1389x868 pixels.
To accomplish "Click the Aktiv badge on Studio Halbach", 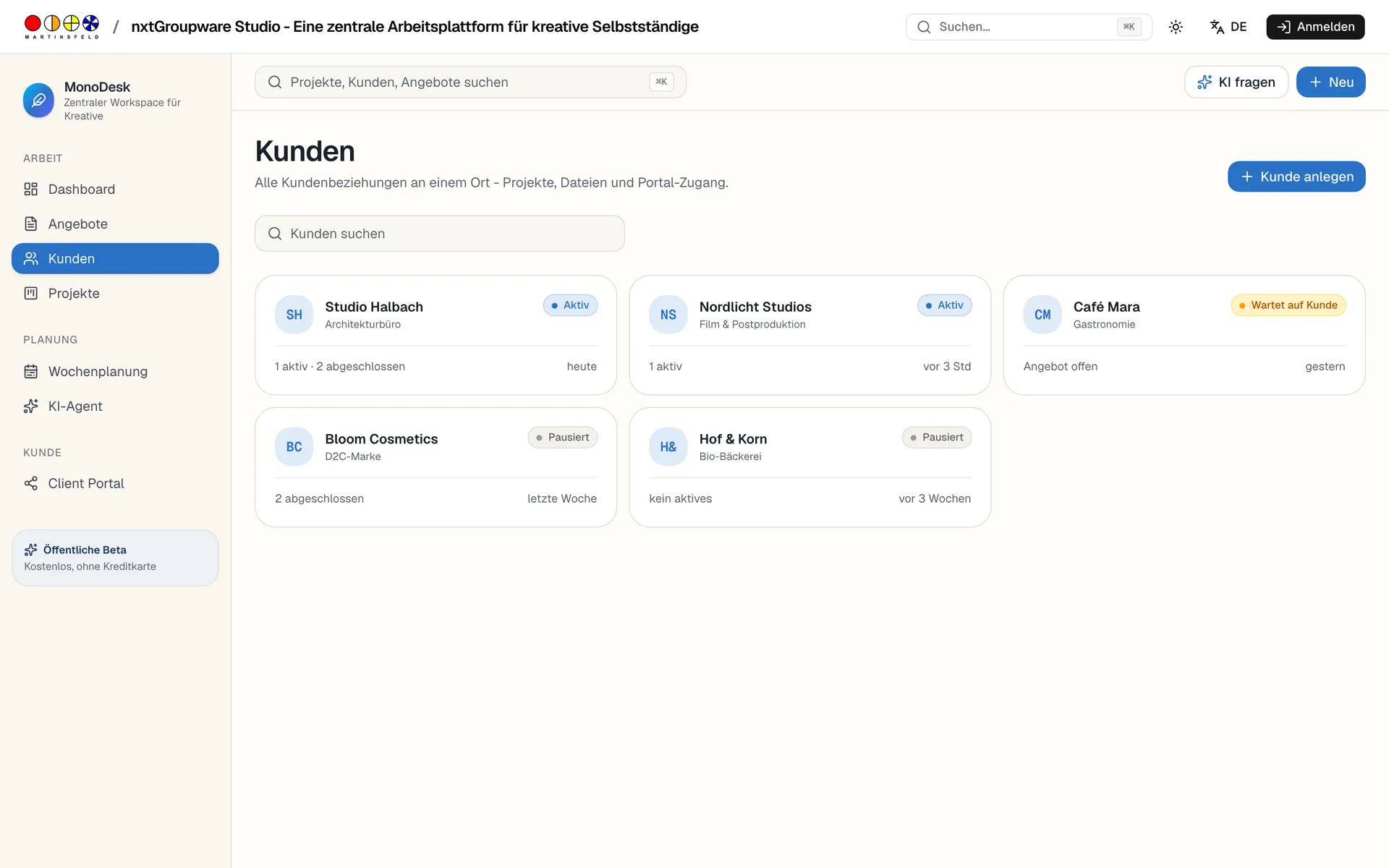I will [x=570, y=305].
